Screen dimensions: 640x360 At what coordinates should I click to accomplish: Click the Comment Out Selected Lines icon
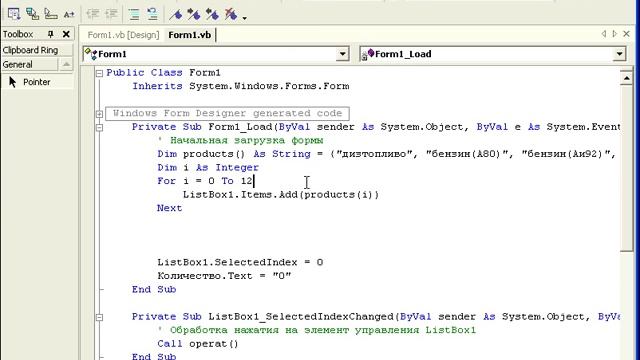134,14
